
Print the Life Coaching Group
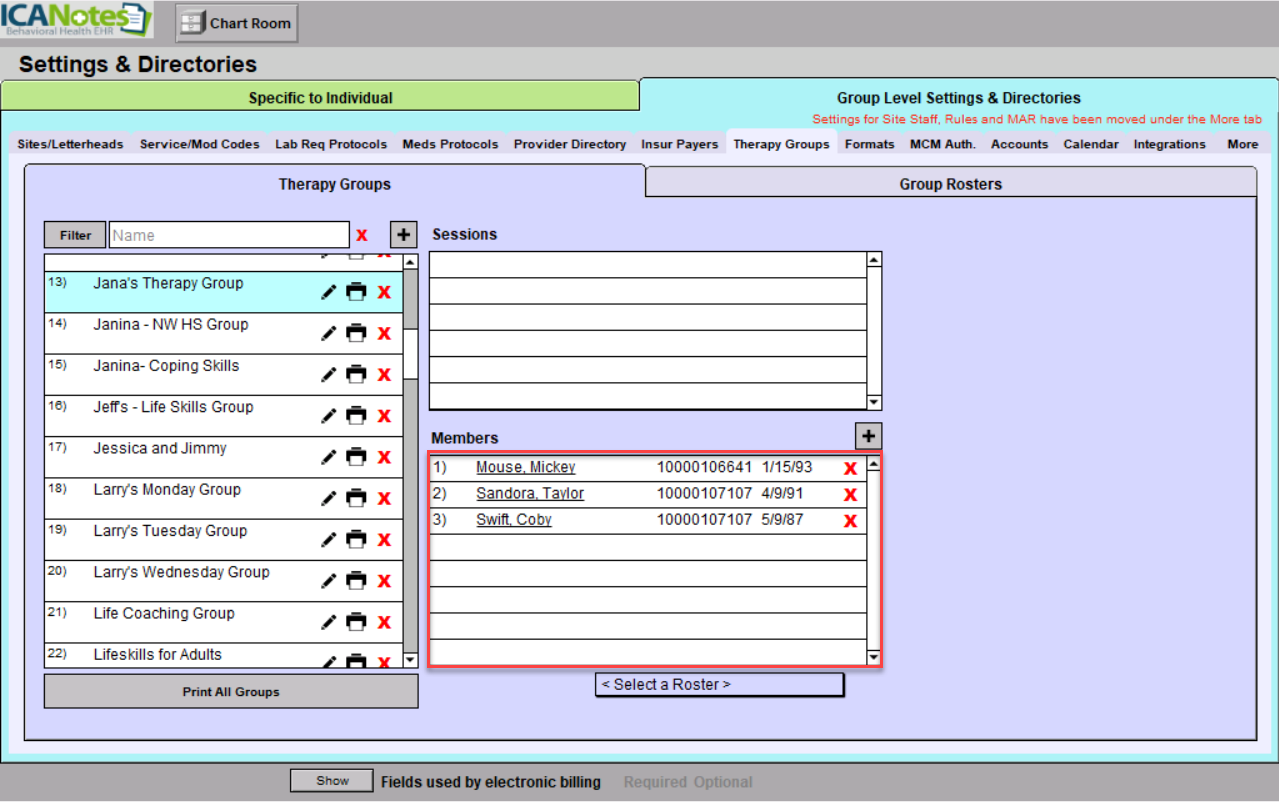click(356, 622)
